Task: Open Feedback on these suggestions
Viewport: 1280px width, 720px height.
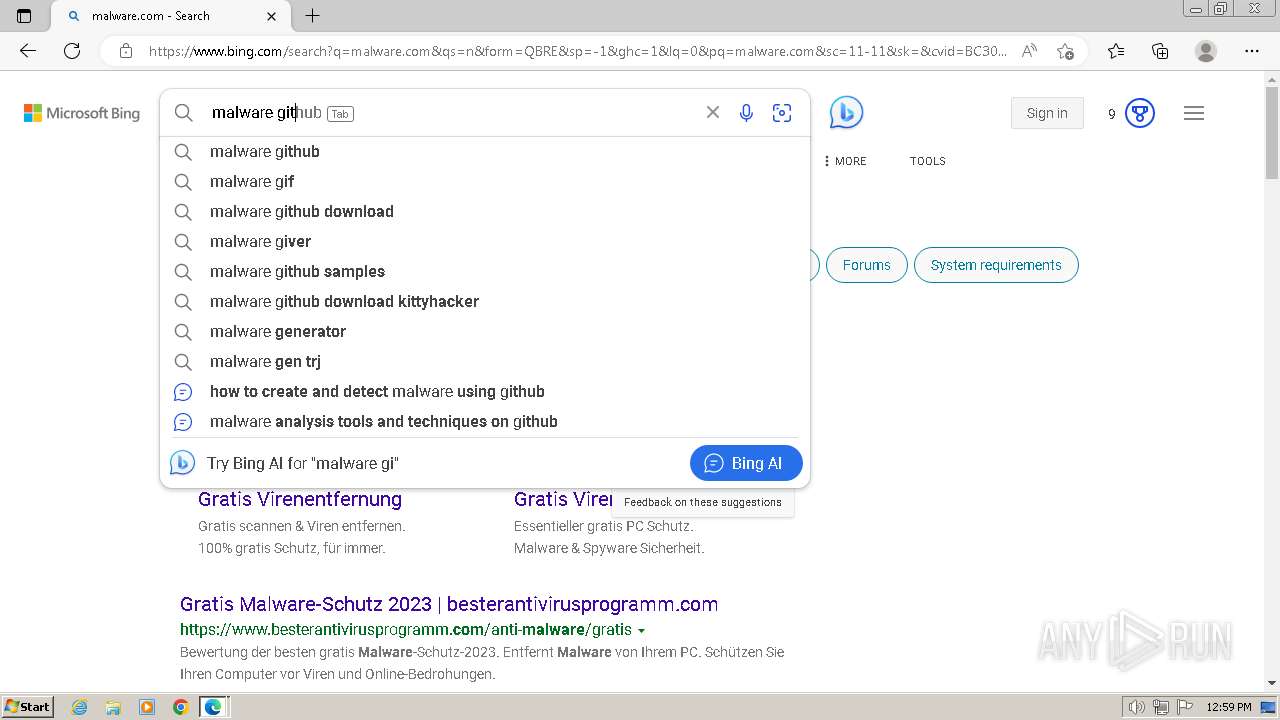Action: [703, 502]
